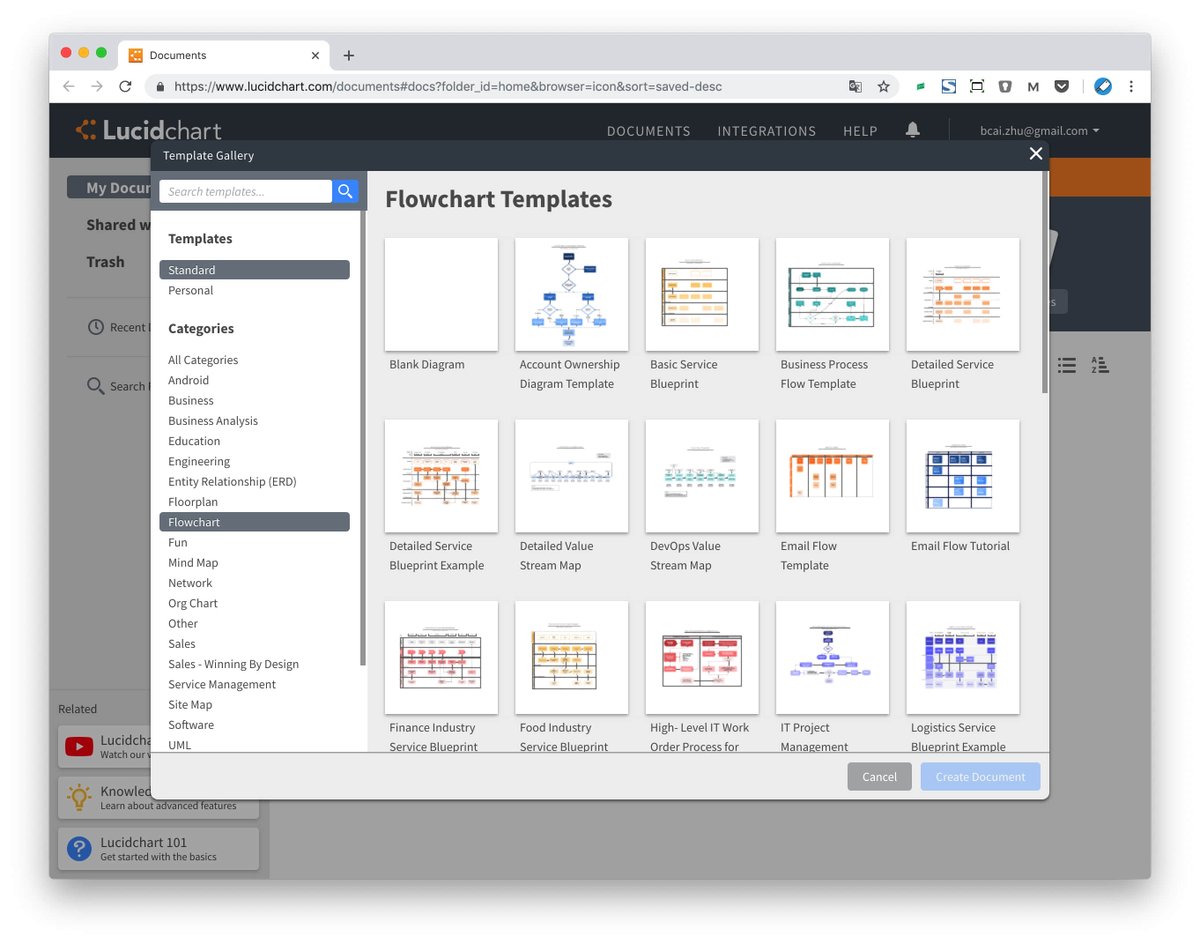This screenshot has width=1200, height=944.
Task: Select the Email Flow Template thumbnail
Action: click(x=832, y=476)
